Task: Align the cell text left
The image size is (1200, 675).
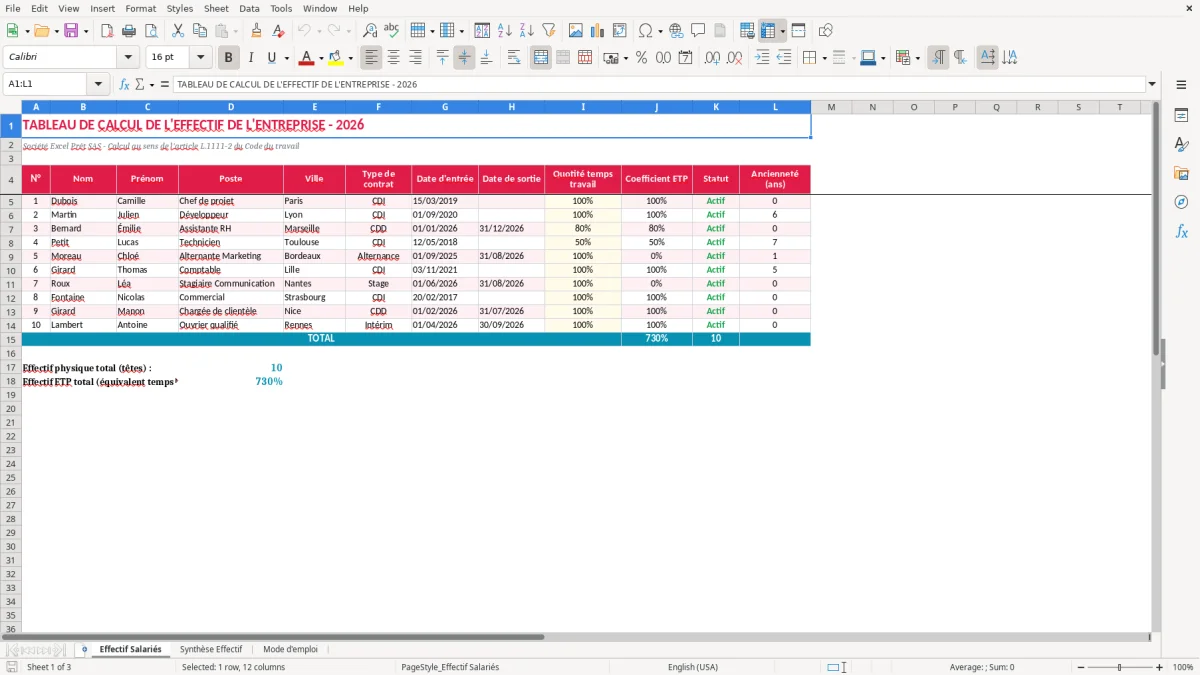Action: (x=372, y=58)
